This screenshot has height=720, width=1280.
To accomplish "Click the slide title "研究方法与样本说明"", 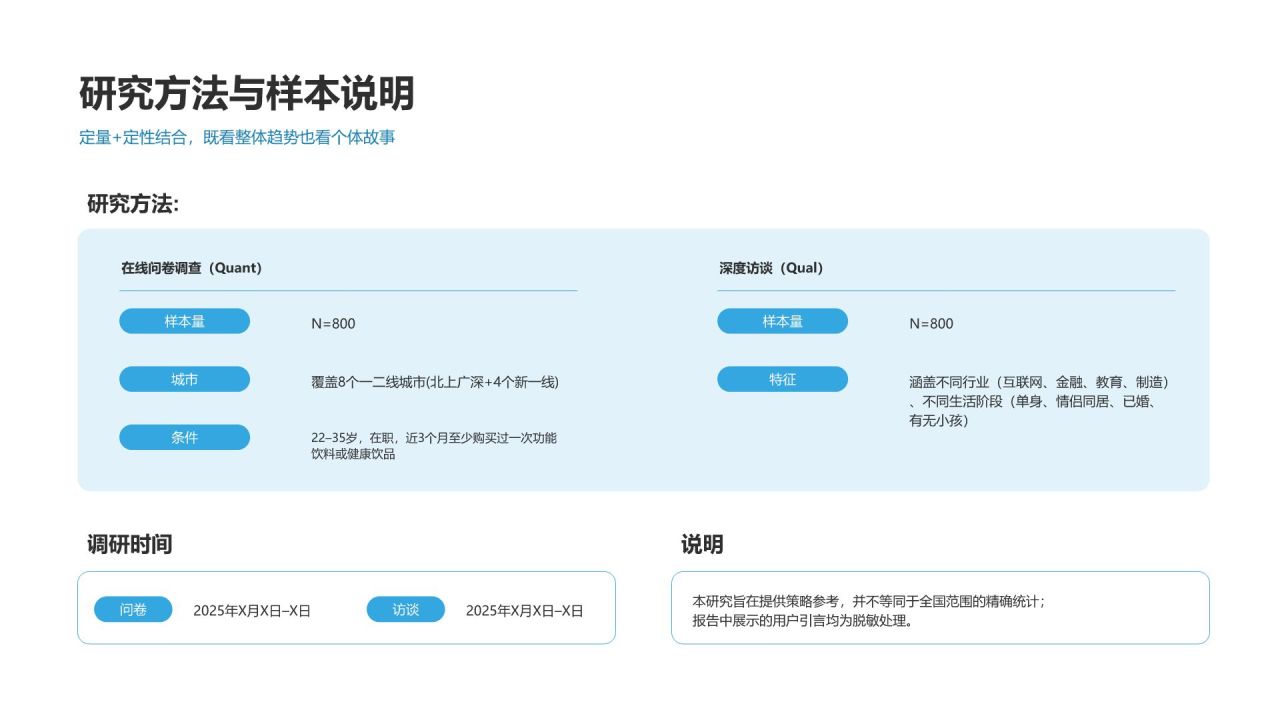I will (246, 94).
